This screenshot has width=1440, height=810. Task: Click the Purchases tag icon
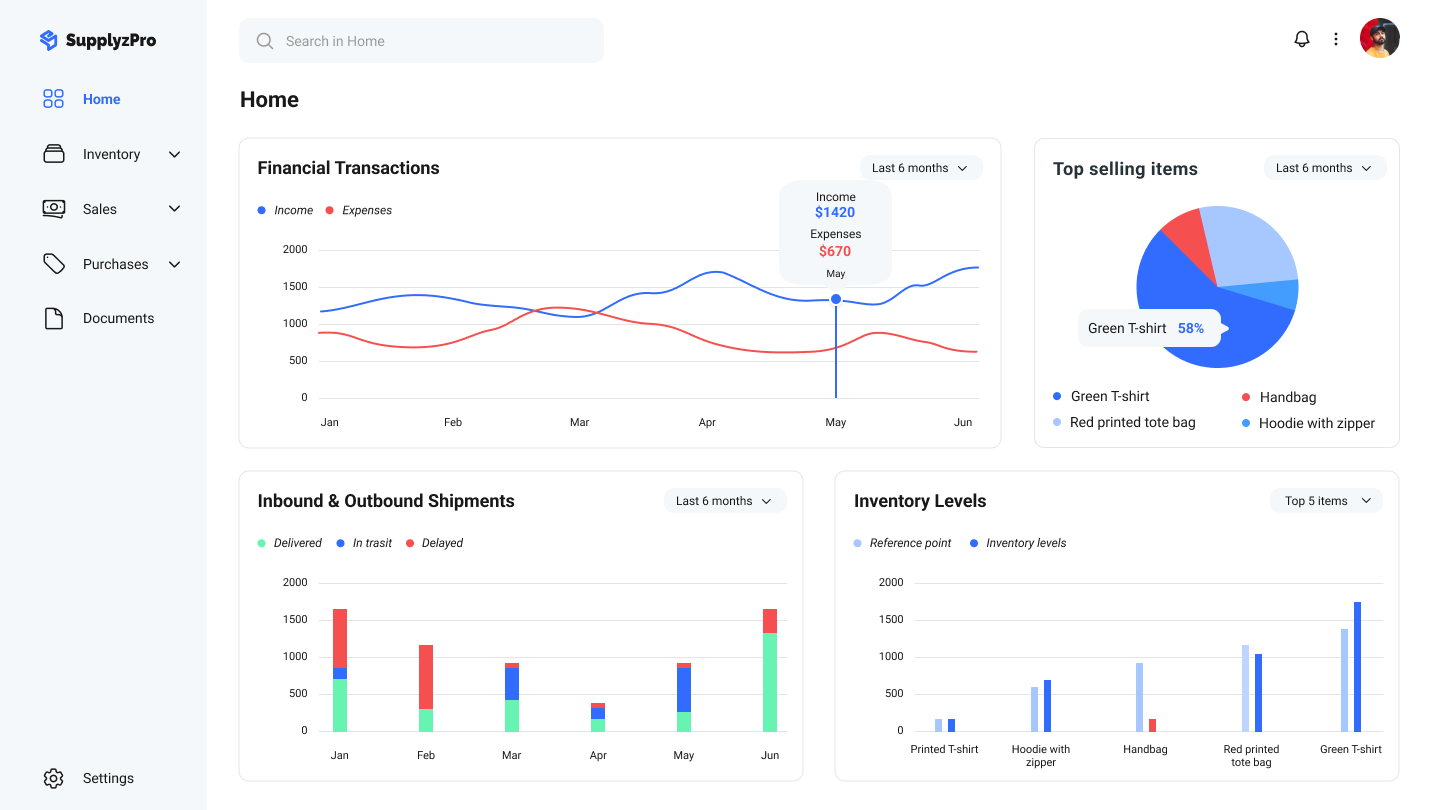click(x=53, y=264)
